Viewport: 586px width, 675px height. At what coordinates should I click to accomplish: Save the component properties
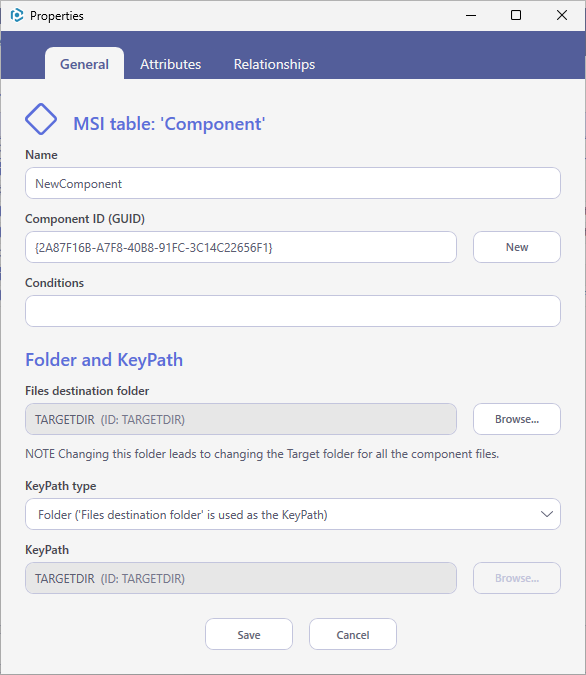(x=249, y=634)
